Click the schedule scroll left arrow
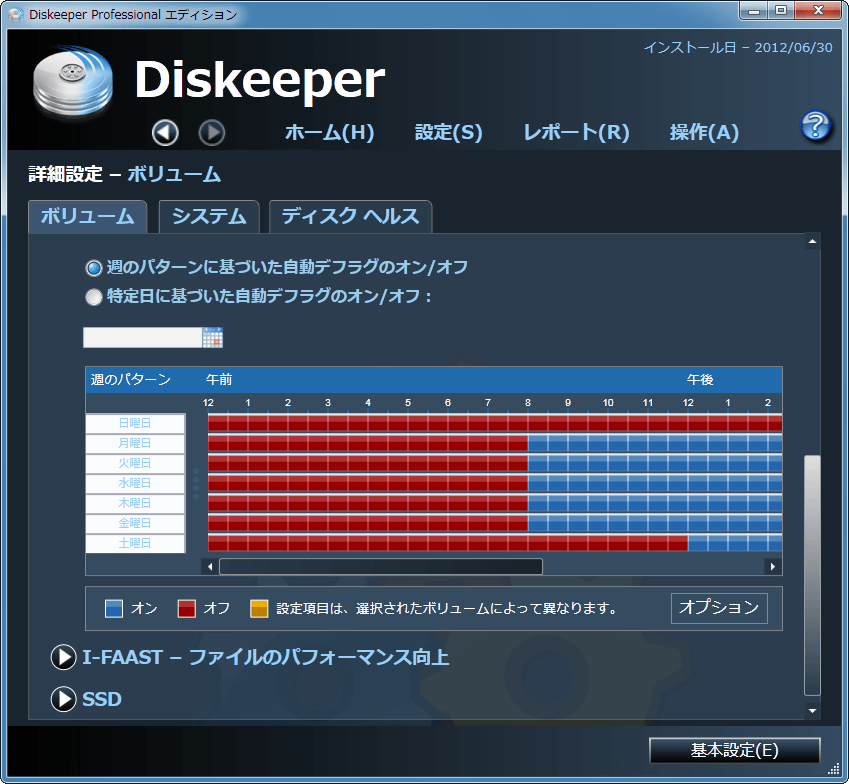This screenshot has height=784, width=849. pyautogui.click(x=210, y=567)
